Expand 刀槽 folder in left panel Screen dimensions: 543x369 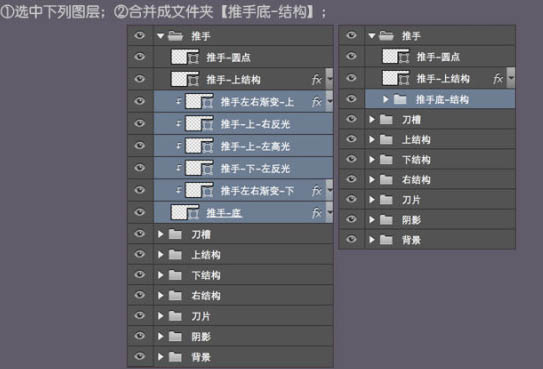pos(160,234)
